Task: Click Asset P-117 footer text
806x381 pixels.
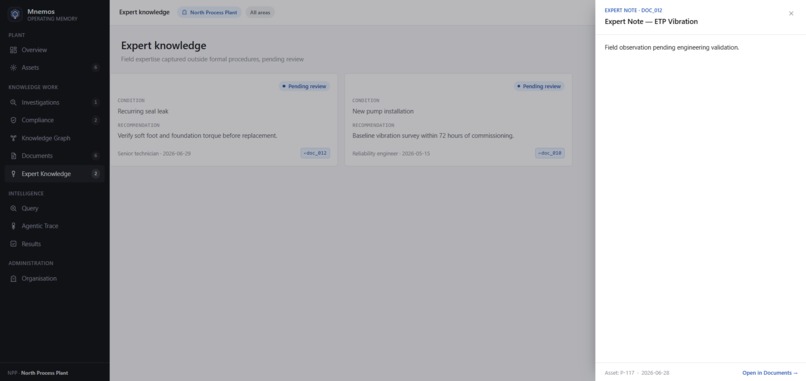Action: pyautogui.click(x=619, y=373)
